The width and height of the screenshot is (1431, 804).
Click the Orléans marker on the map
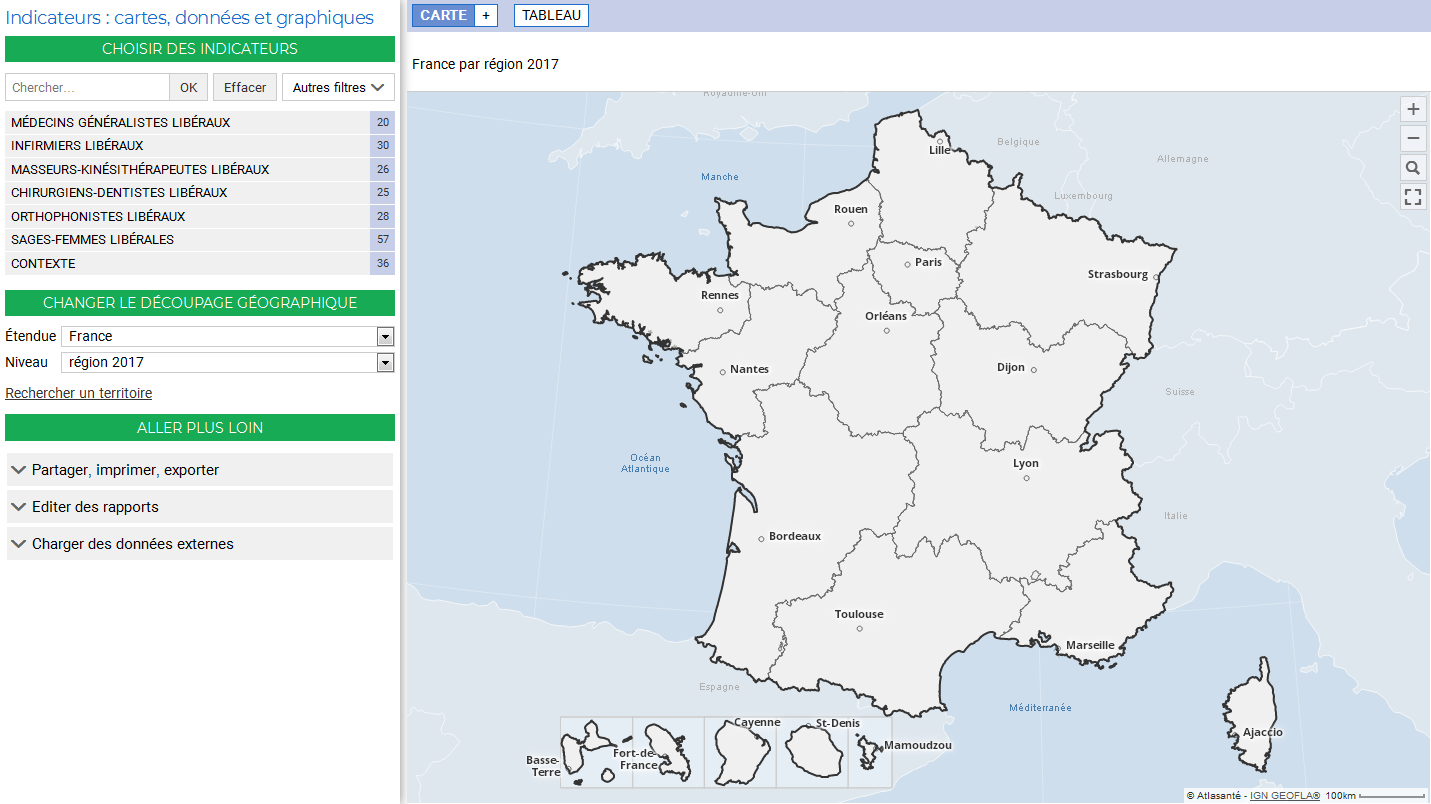point(886,330)
